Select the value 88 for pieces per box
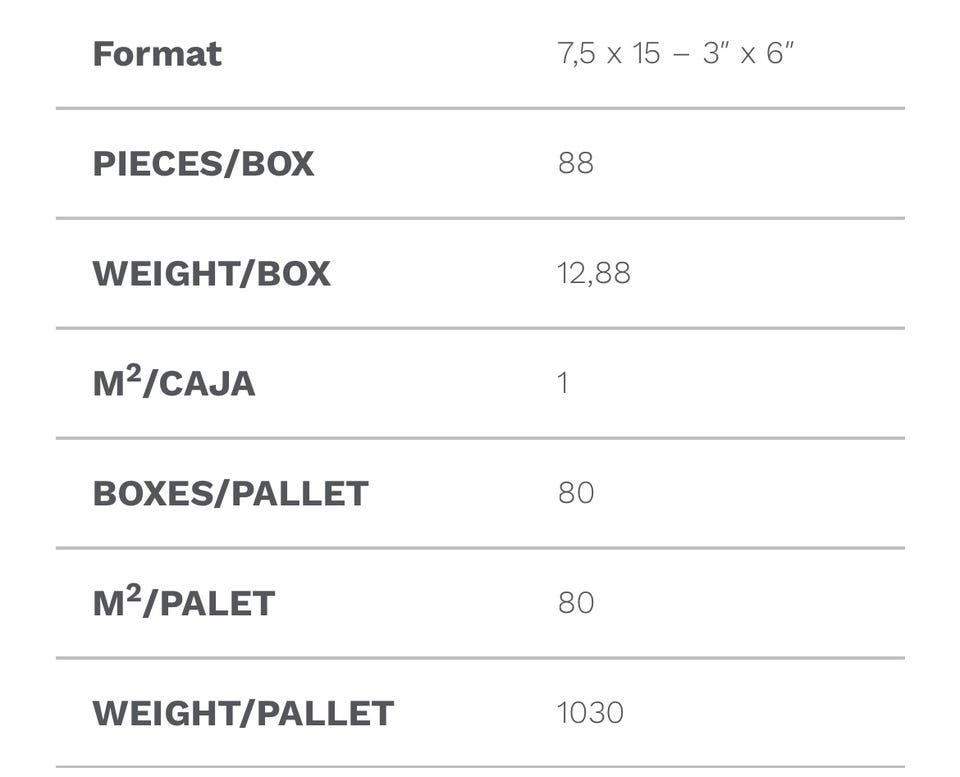Image resolution: width=960 pixels, height=777 pixels. point(576,163)
